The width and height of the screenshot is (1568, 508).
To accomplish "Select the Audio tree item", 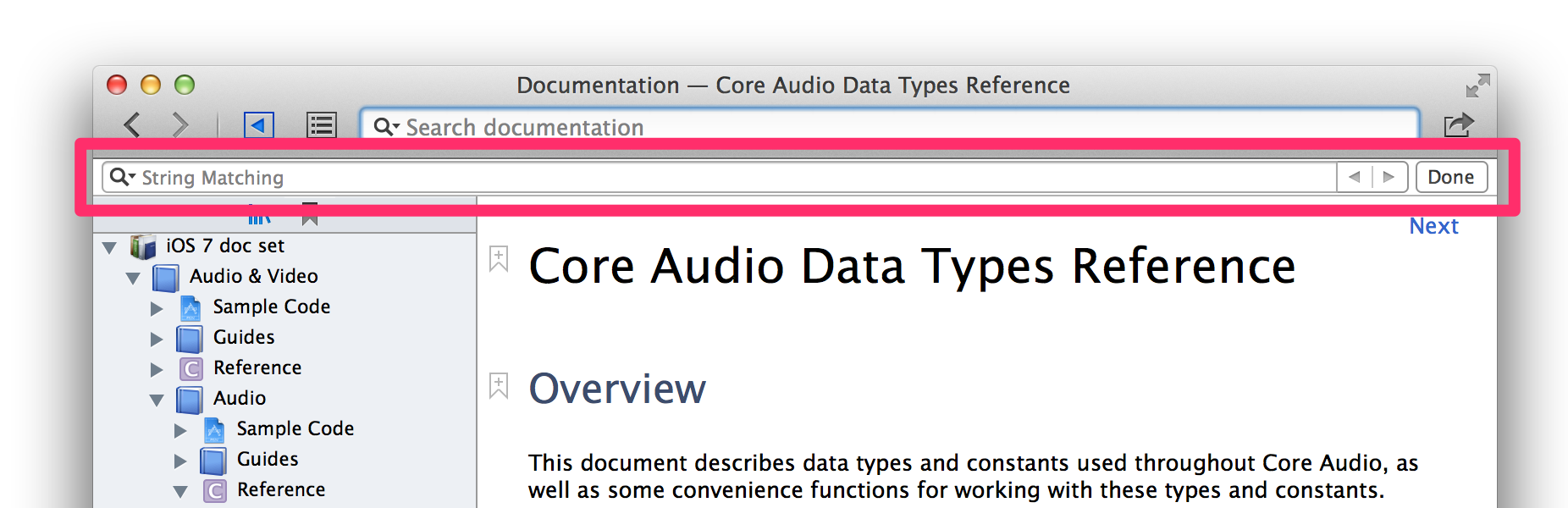I will 239,398.
